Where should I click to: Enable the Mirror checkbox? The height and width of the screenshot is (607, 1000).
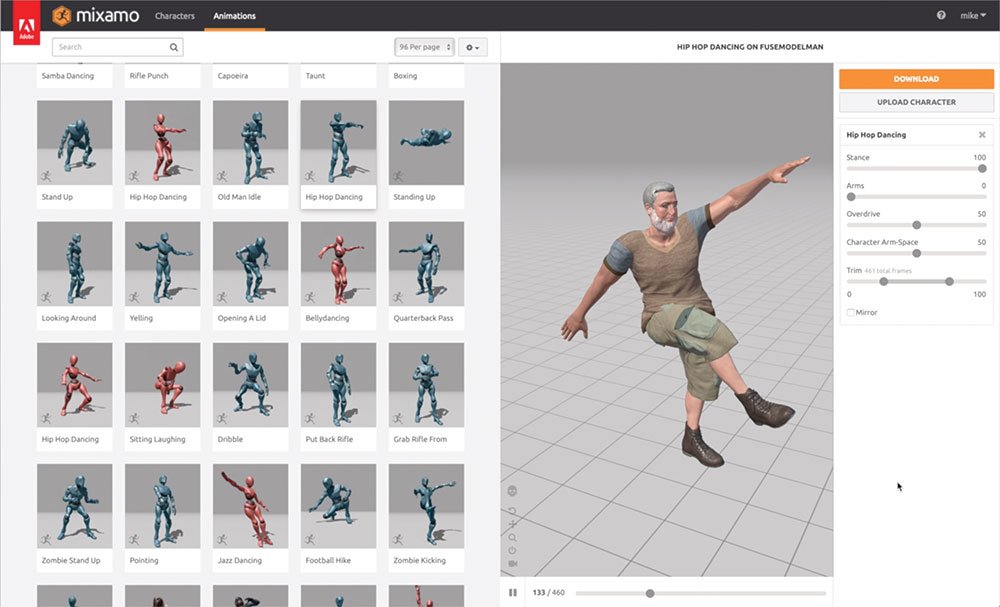(x=850, y=312)
